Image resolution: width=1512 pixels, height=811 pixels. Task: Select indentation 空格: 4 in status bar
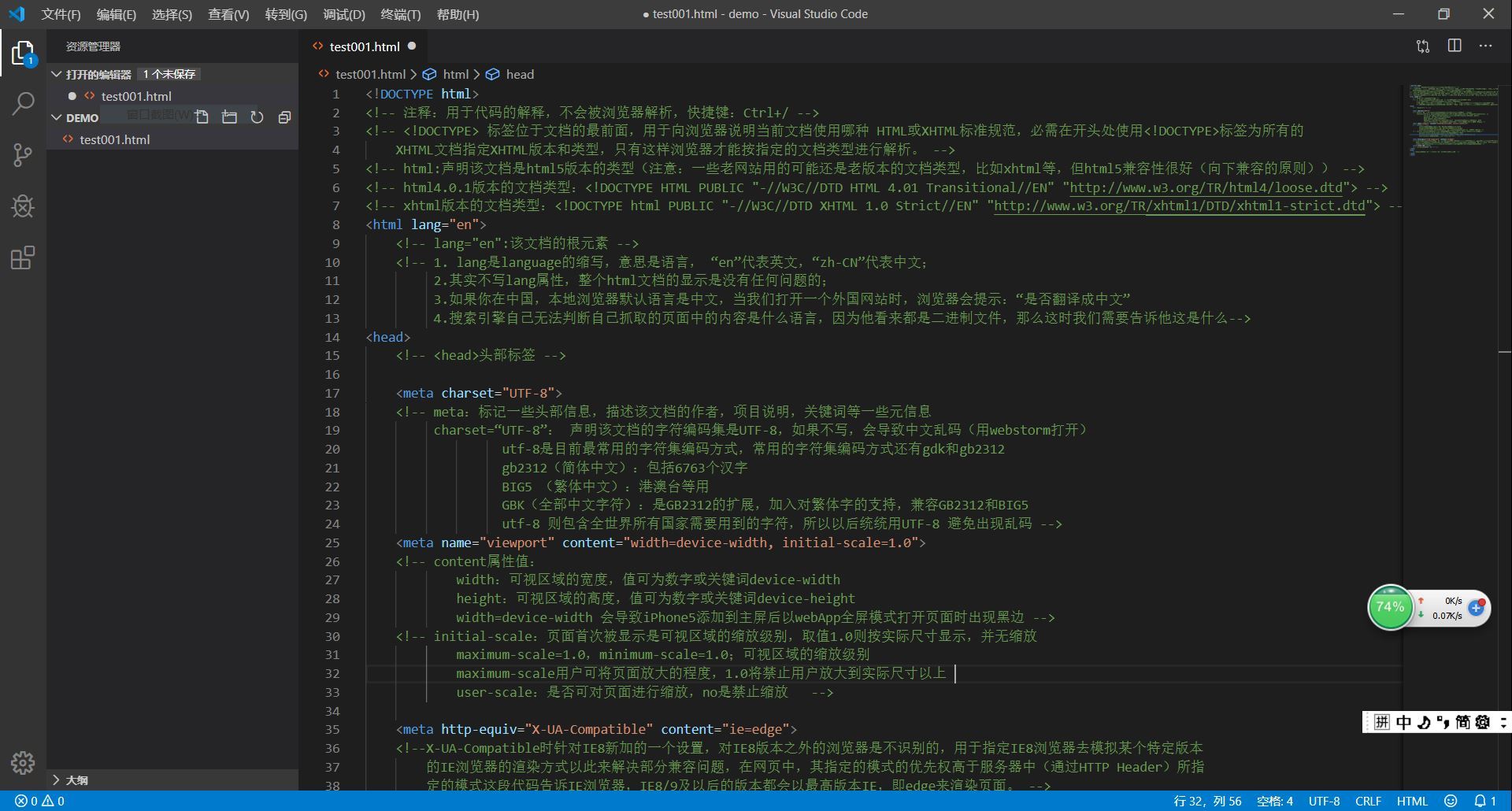pyautogui.click(x=1275, y=801)
